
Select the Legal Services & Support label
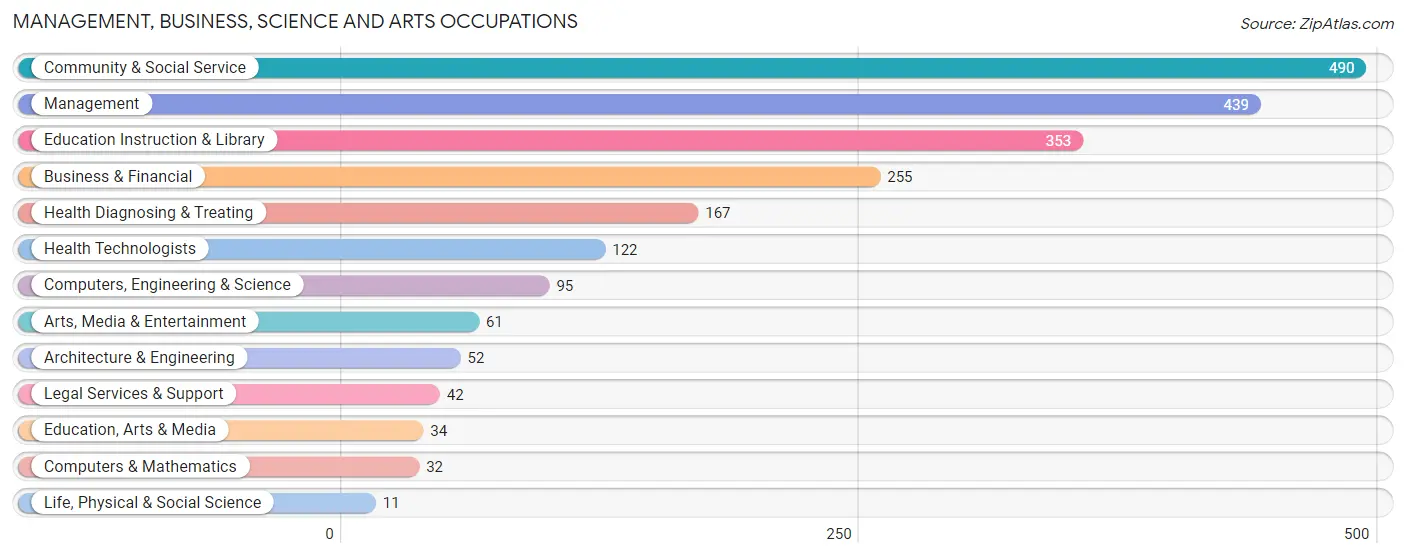[134, 394]
